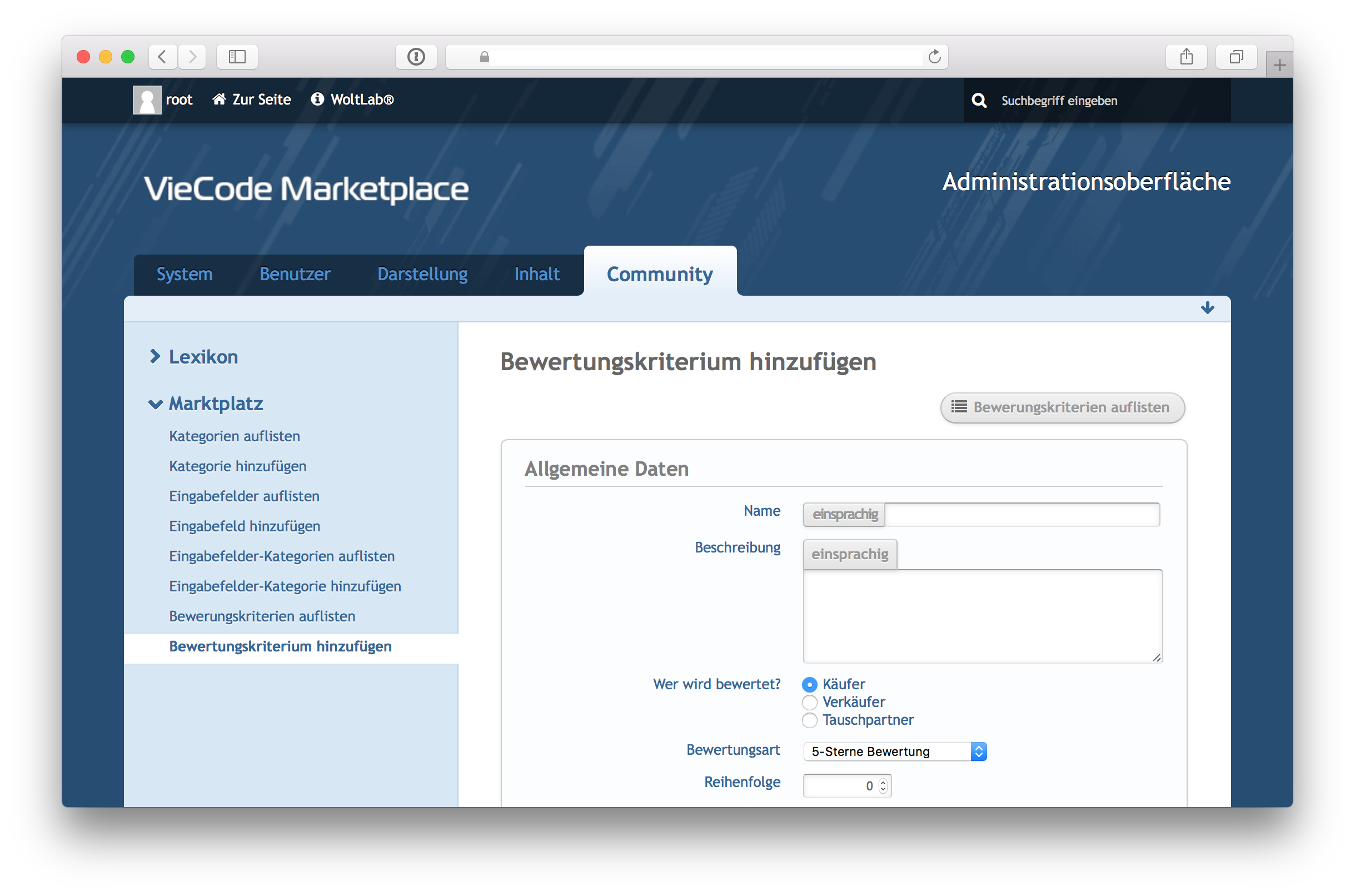This screenshot has width=1355, height=896.
Task: Click the down arrow jump-to-bottom icon
Action: tap(1207, 308)
